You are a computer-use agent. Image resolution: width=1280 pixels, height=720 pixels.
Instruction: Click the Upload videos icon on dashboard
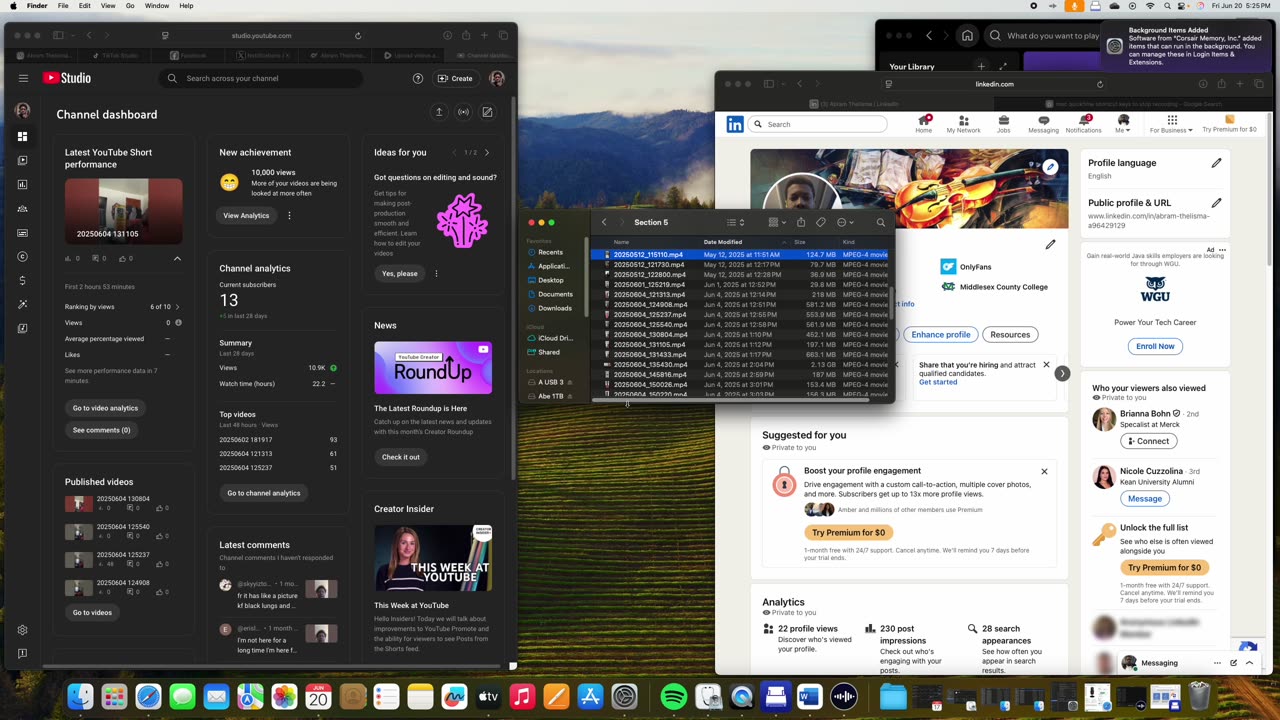click(x=439, y=112)
